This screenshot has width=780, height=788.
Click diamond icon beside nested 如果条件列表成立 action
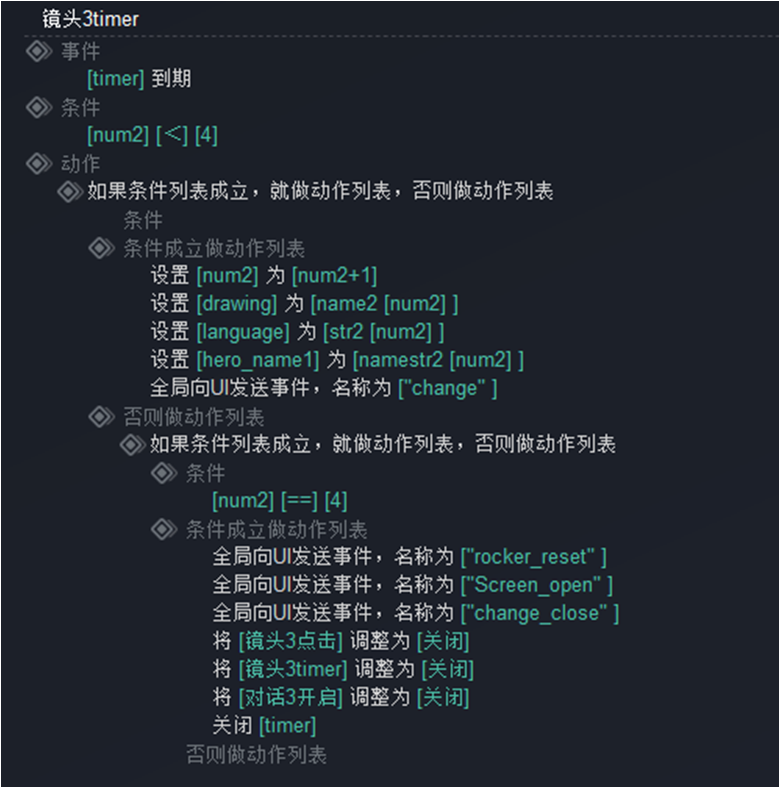(132, 445)
